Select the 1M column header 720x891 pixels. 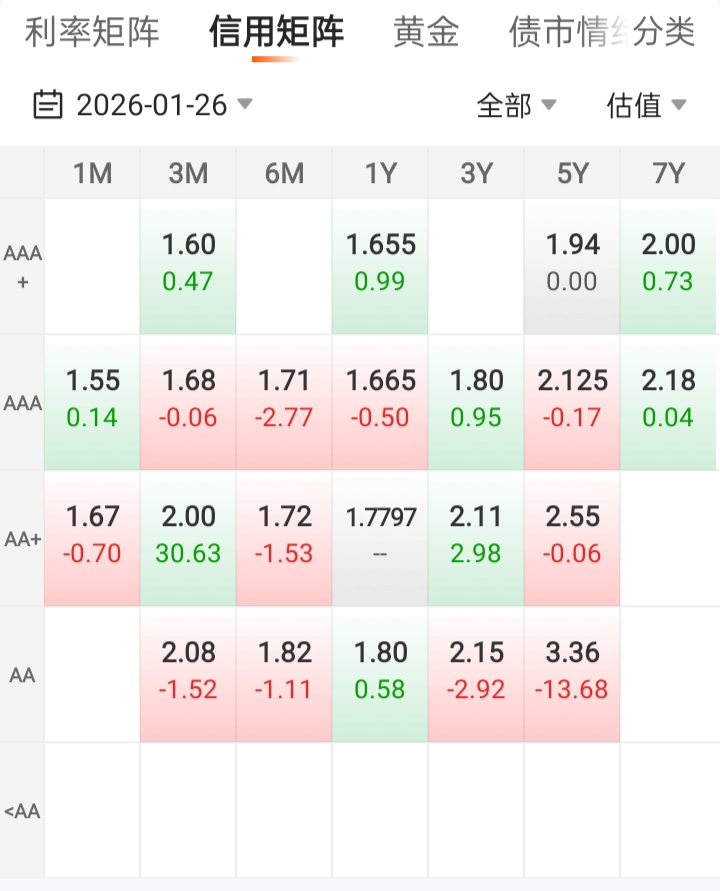coord(92,174)
